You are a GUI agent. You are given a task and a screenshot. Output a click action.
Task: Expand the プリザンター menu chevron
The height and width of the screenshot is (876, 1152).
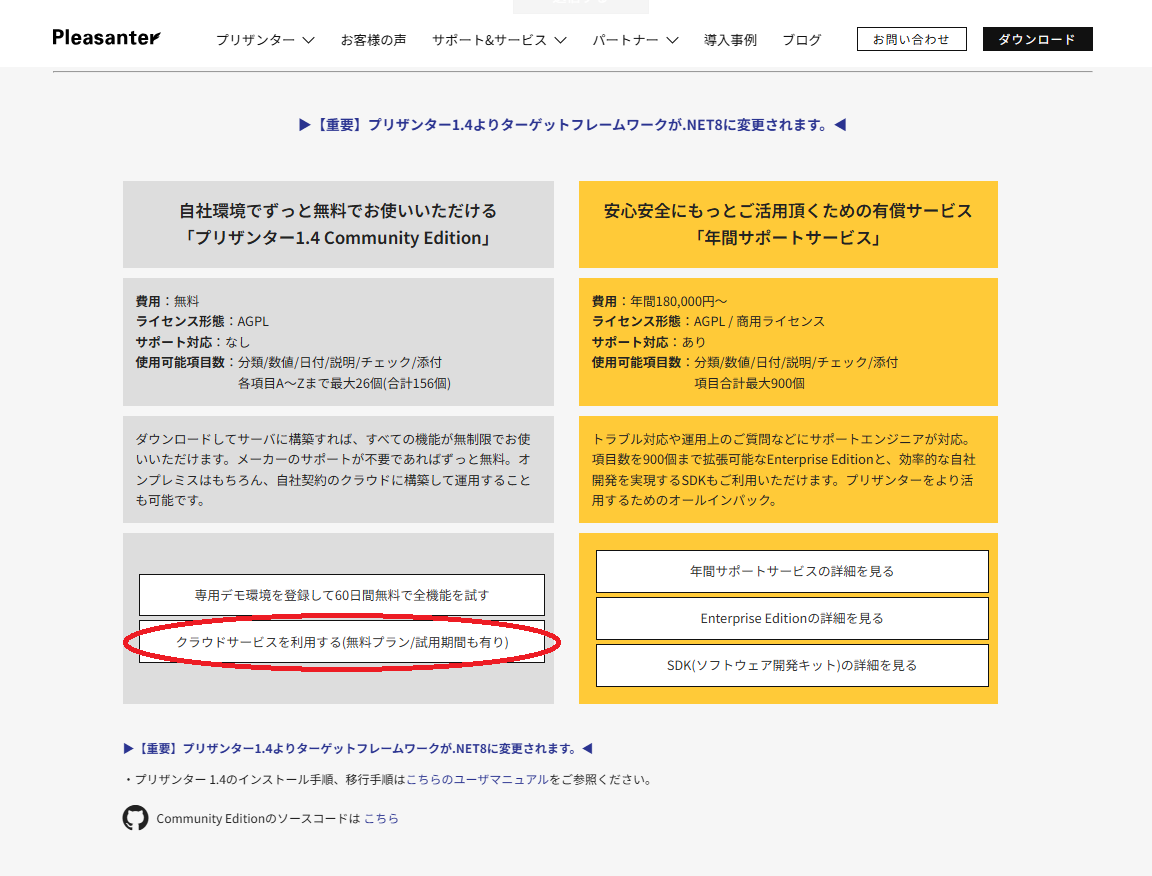[x=309, y=40]
